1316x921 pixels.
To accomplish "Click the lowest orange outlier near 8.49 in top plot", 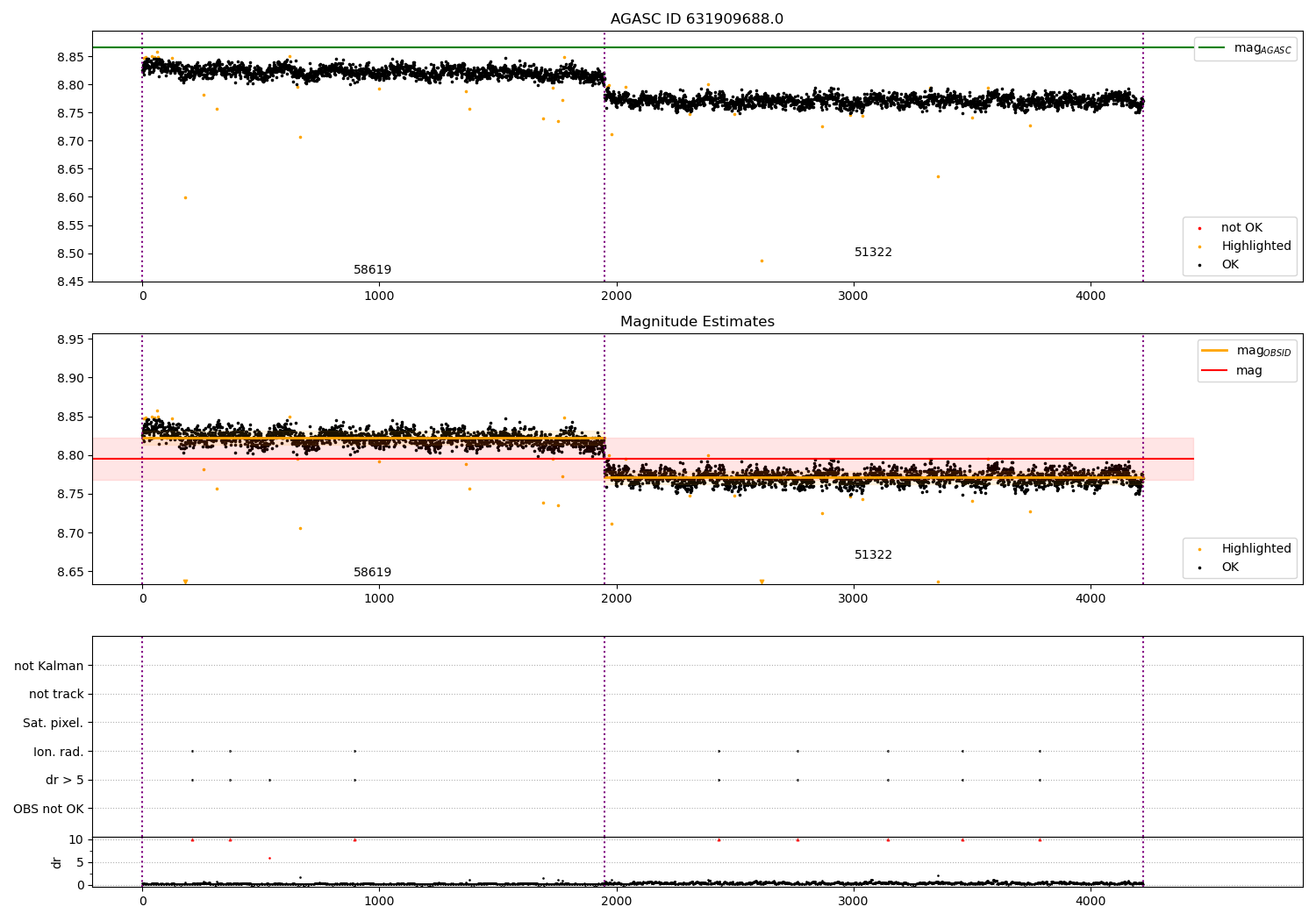I will point(762,261).
